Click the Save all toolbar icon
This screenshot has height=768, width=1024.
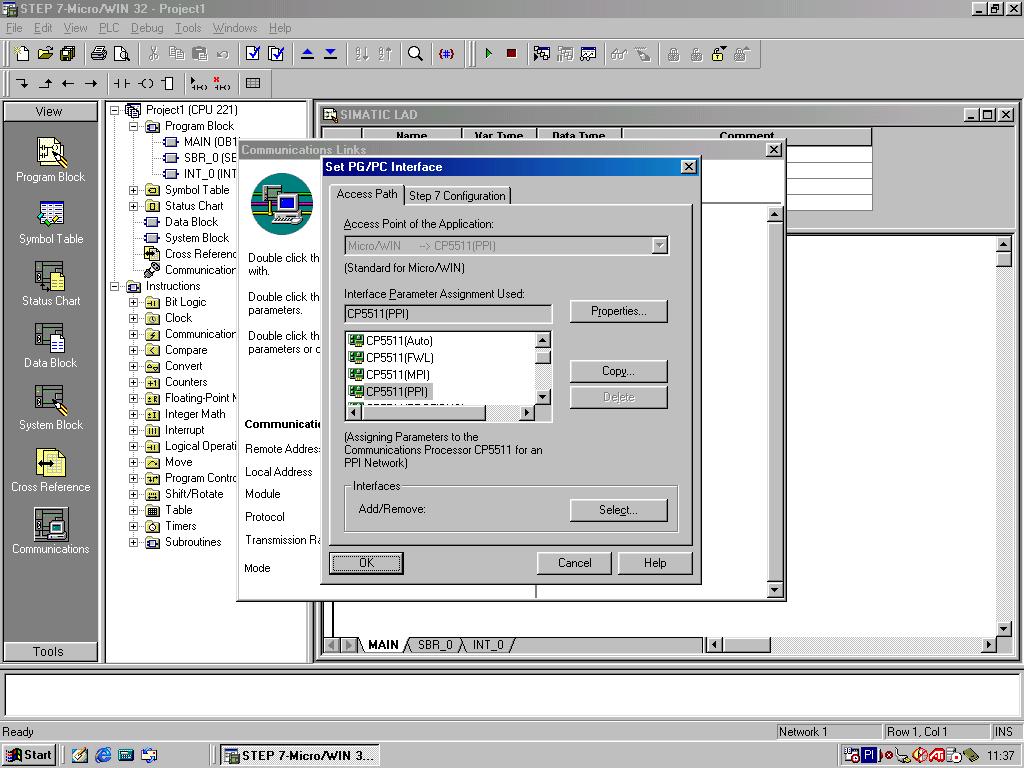pyautogui.click(x=68, y=54)
